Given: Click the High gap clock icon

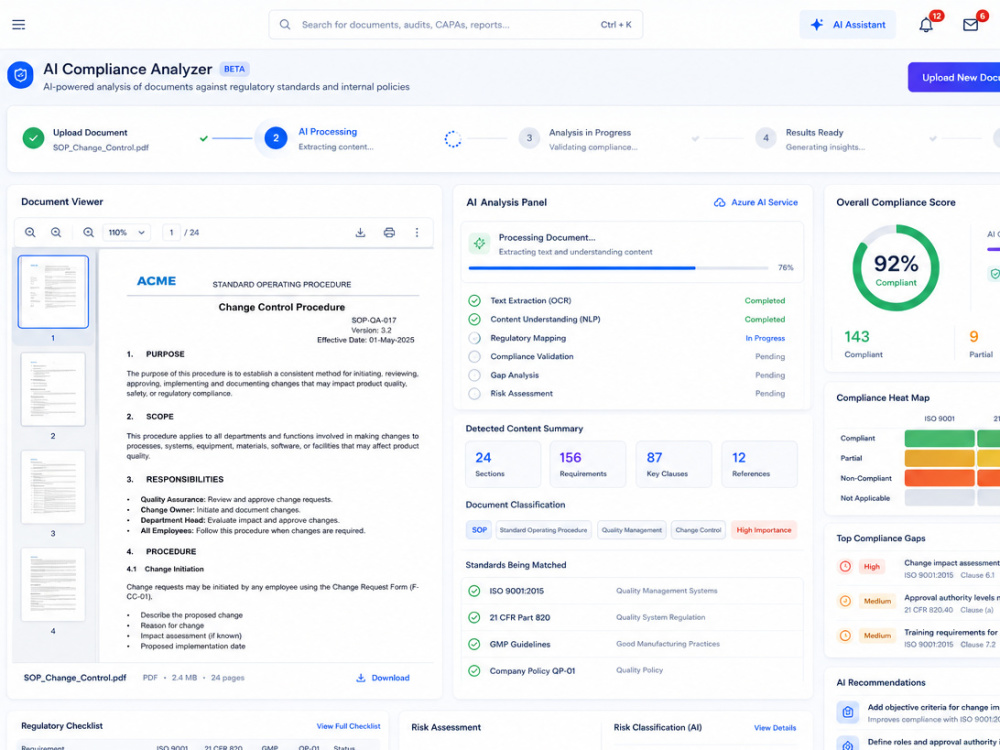Looking at the screenshot, I should 845,566.
